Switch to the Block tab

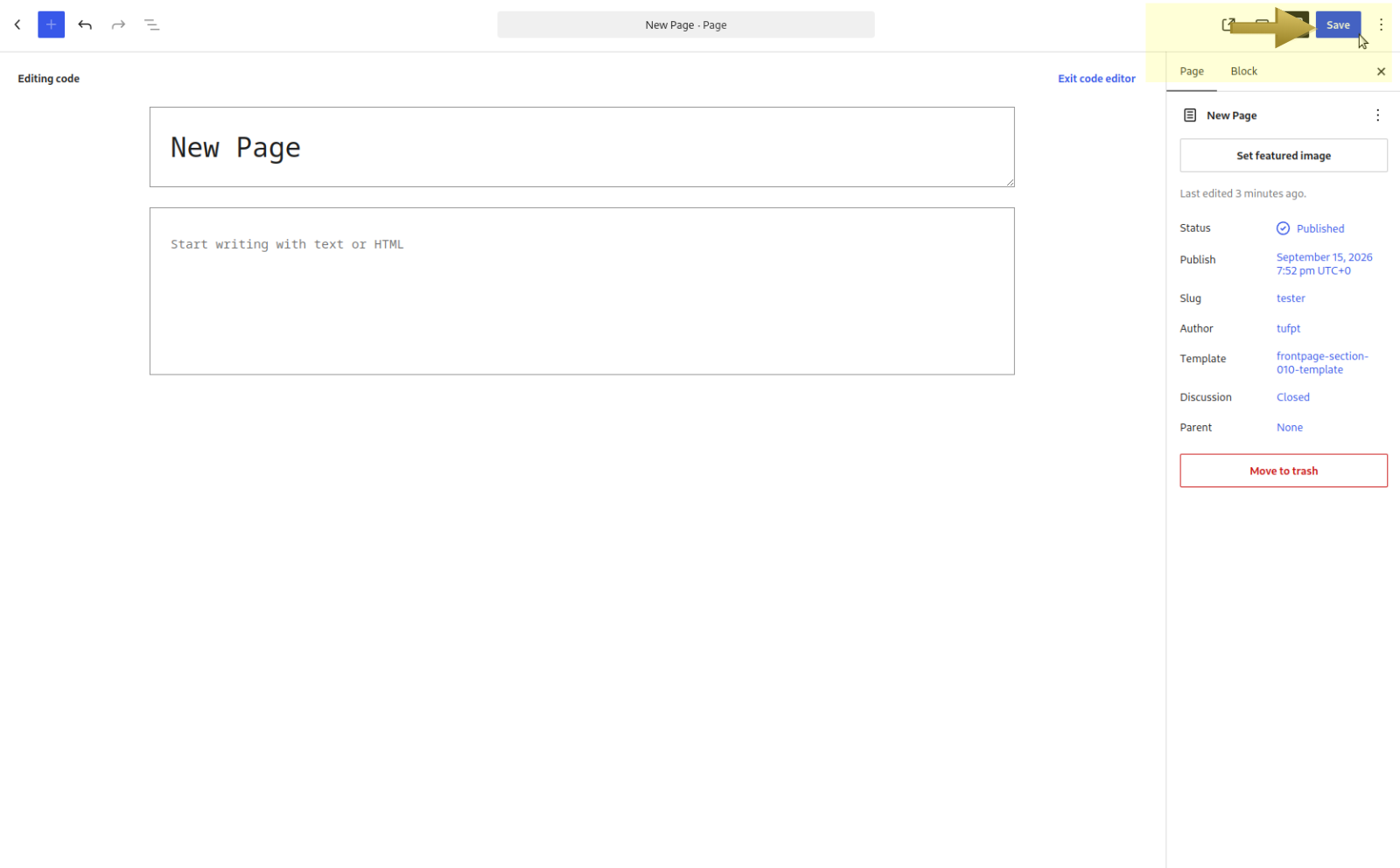(1243, 72)
